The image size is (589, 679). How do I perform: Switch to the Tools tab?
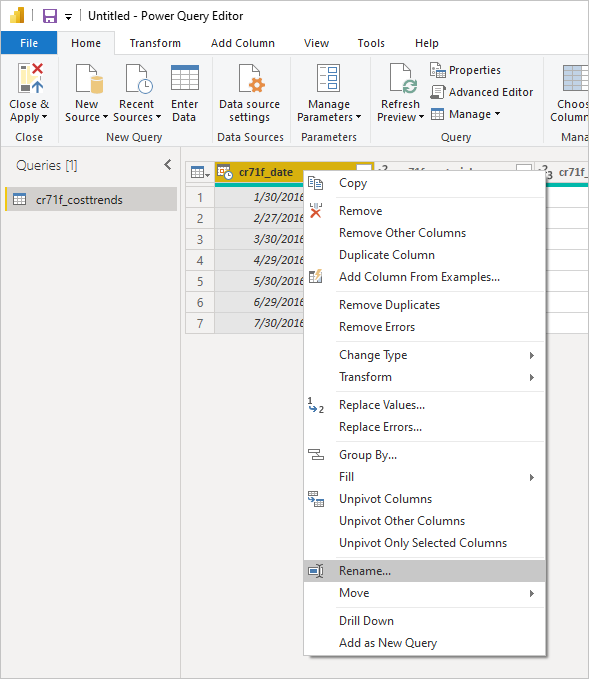tap(371, 43)
